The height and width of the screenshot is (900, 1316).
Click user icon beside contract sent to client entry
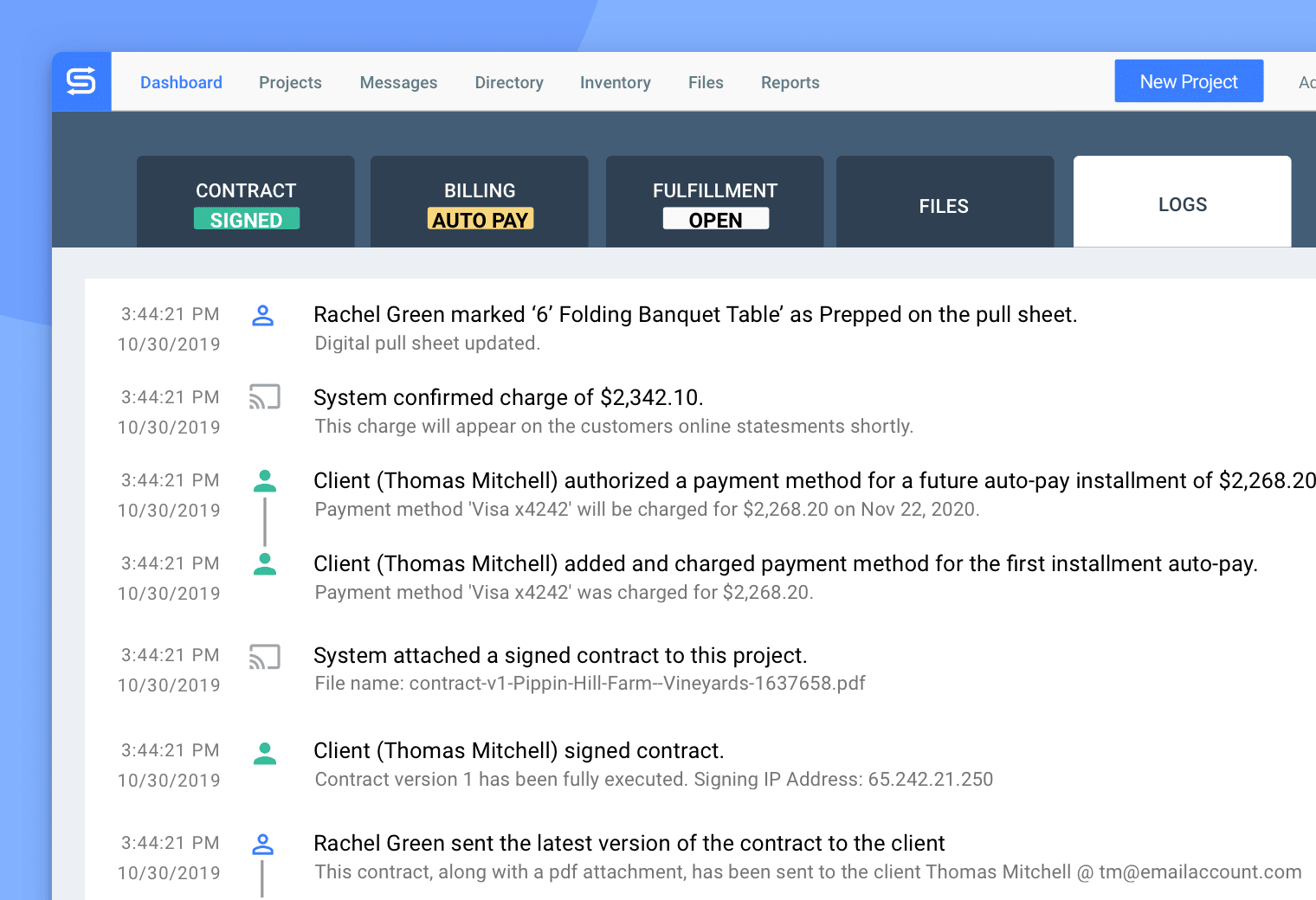[x=263, y=845]
